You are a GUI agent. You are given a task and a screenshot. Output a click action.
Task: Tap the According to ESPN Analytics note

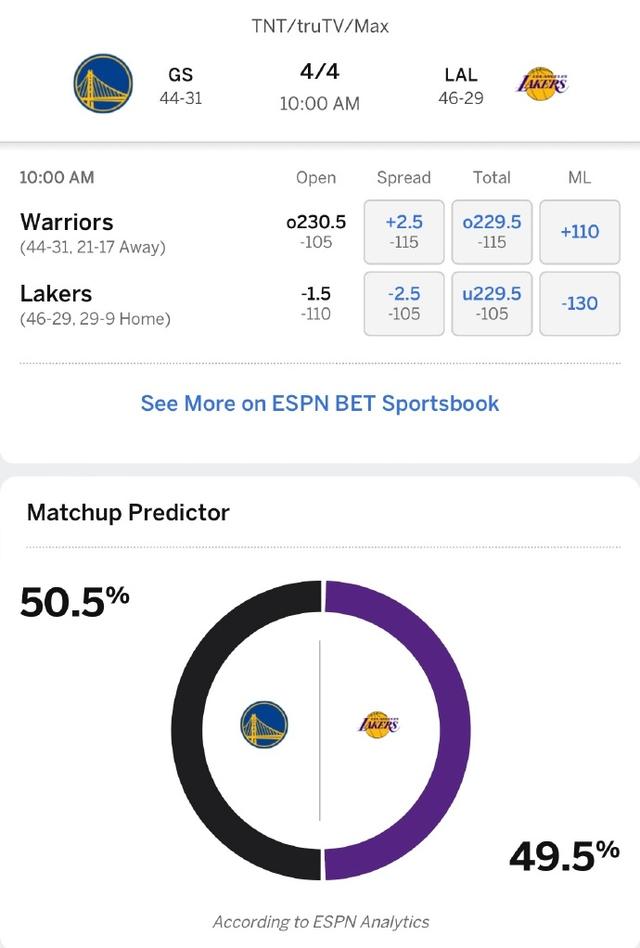320,922
